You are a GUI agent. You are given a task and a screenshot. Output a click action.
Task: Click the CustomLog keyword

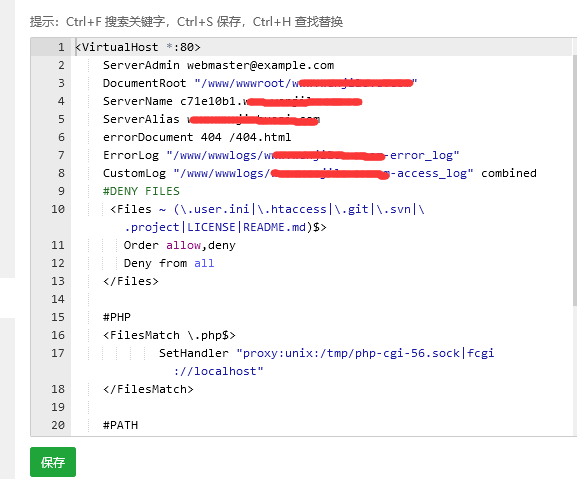134,173
